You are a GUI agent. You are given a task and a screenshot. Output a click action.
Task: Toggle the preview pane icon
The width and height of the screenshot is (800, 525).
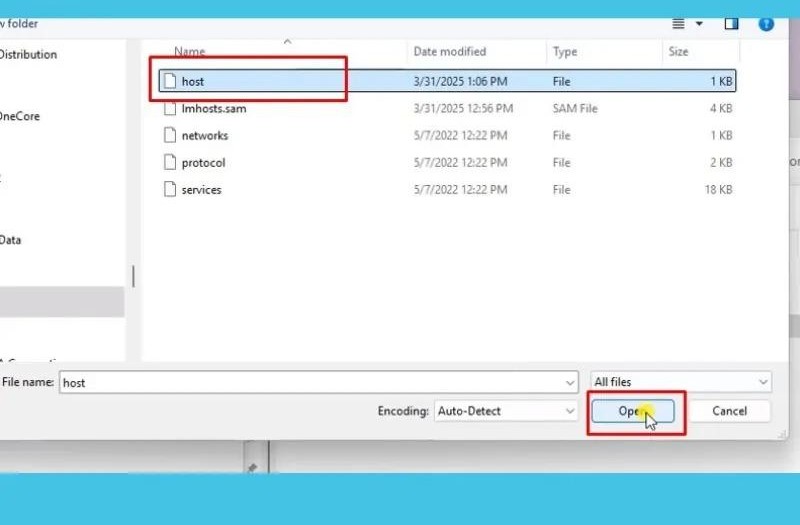point(731,24)
